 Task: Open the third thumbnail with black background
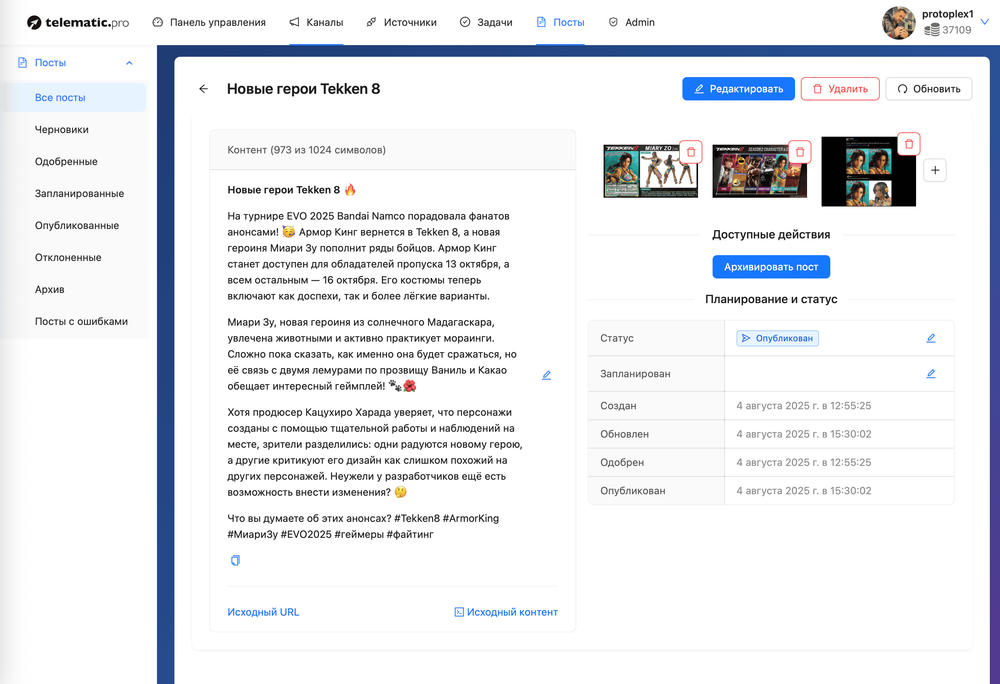tap(869, 171)
